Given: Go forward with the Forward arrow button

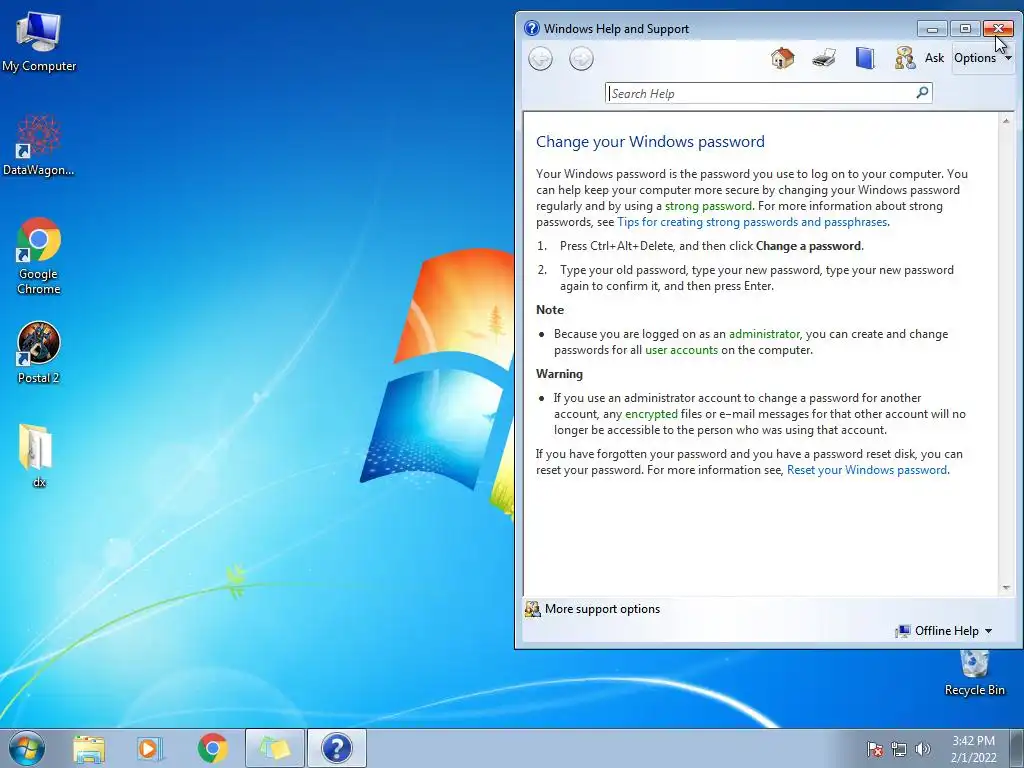Looking at the screenshot, I should (x=581, y=59).
